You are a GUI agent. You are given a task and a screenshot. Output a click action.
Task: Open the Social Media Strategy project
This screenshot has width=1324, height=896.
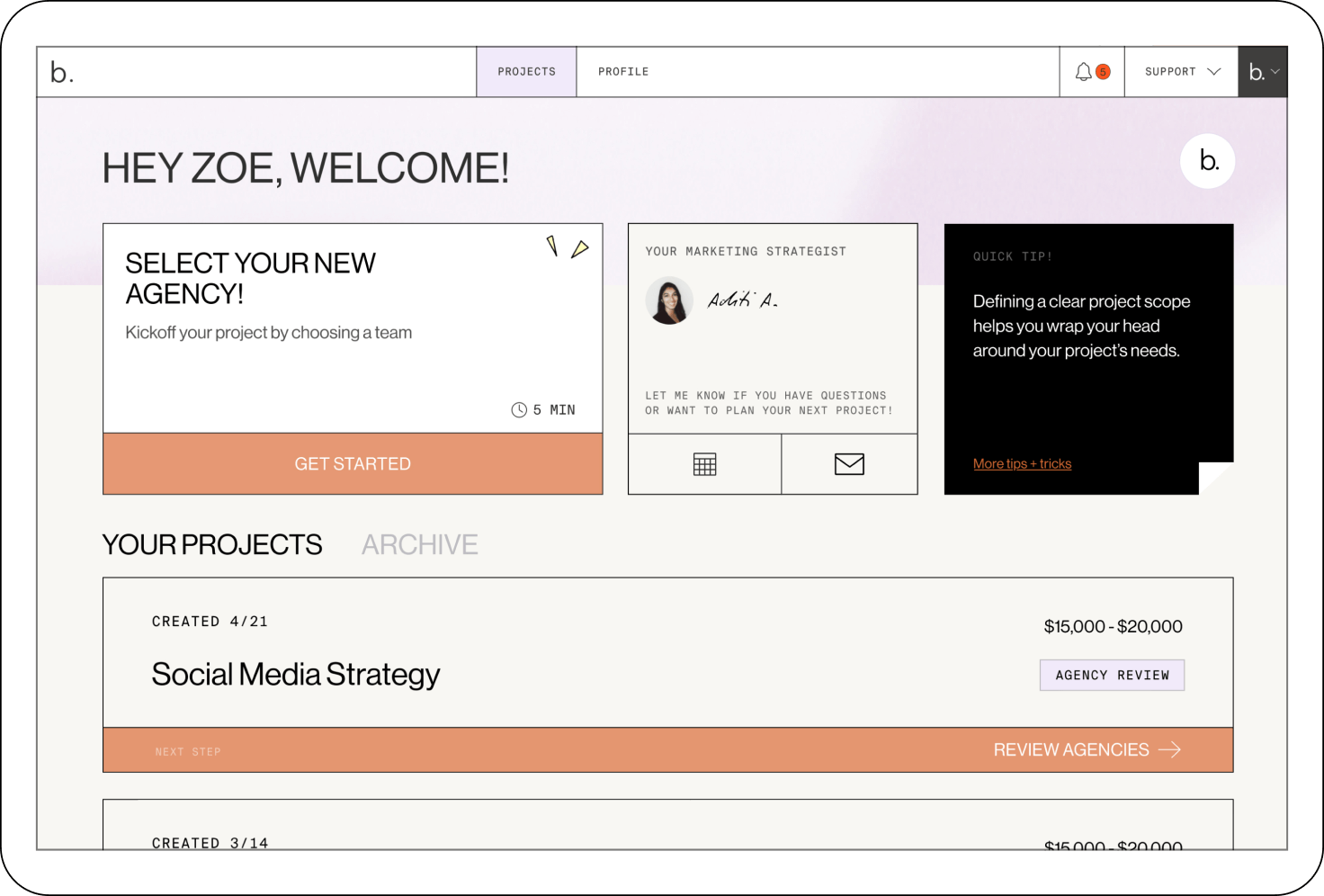295,675
